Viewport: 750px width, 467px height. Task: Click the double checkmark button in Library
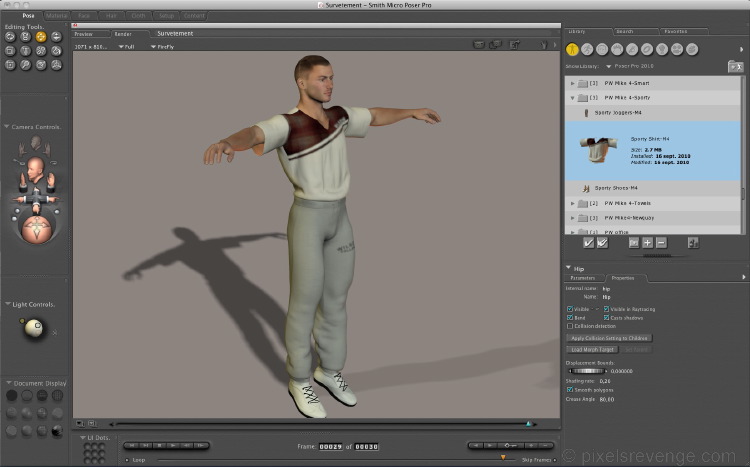tap(603, 243)
